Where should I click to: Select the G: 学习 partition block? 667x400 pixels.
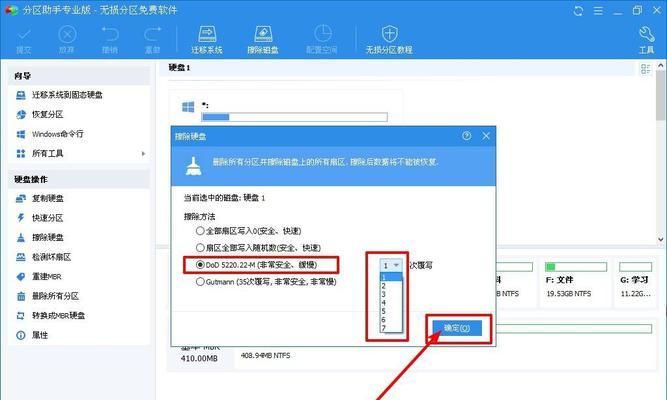pyautogui.click(x=636, y=281)
